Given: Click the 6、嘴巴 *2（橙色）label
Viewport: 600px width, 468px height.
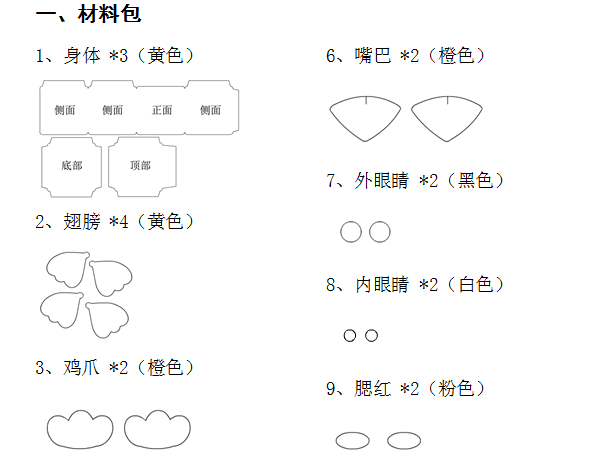Looking at the screenshot, I should click(x=405, y=56).
